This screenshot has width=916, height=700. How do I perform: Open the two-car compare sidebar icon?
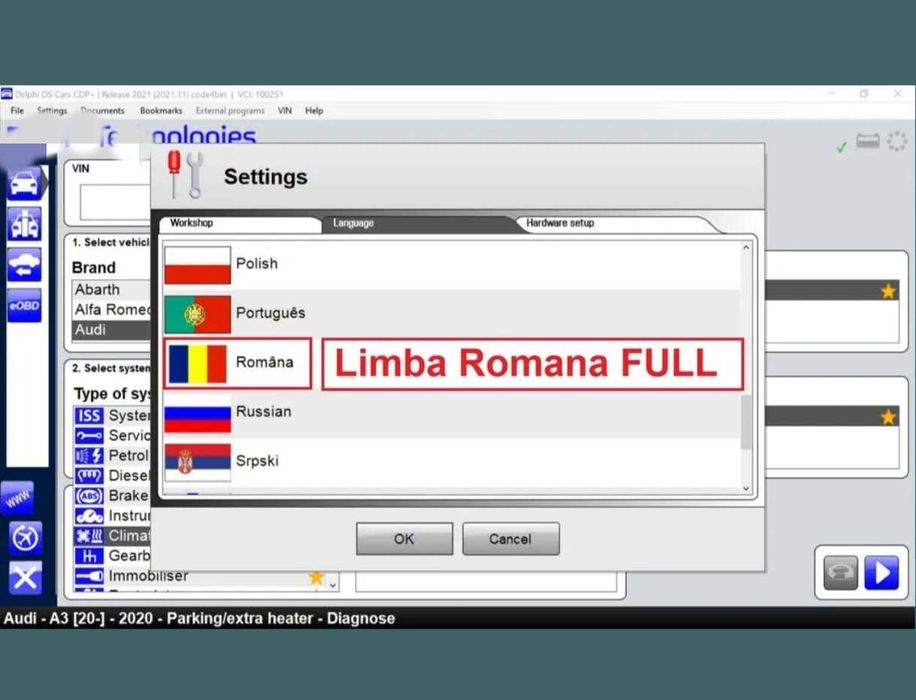click(x=25, y=224)
